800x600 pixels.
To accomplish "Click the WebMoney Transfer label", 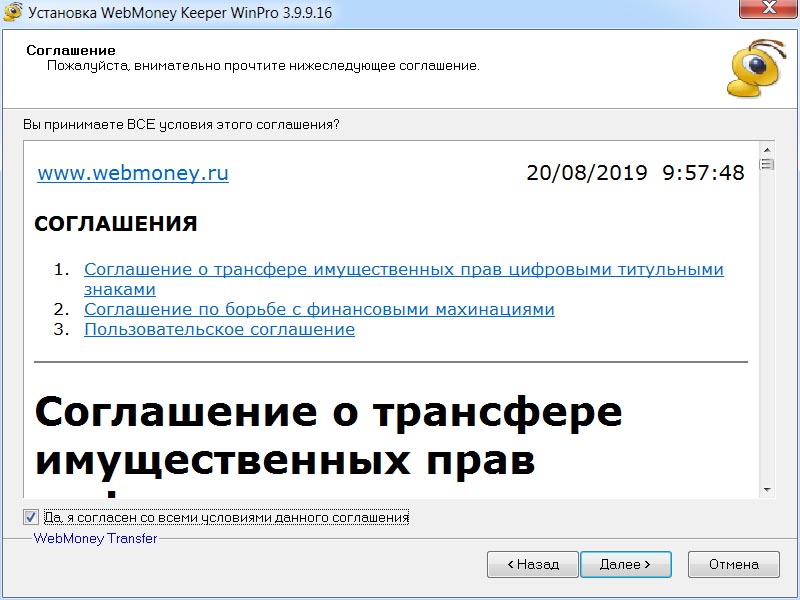I will click(95, 538).
